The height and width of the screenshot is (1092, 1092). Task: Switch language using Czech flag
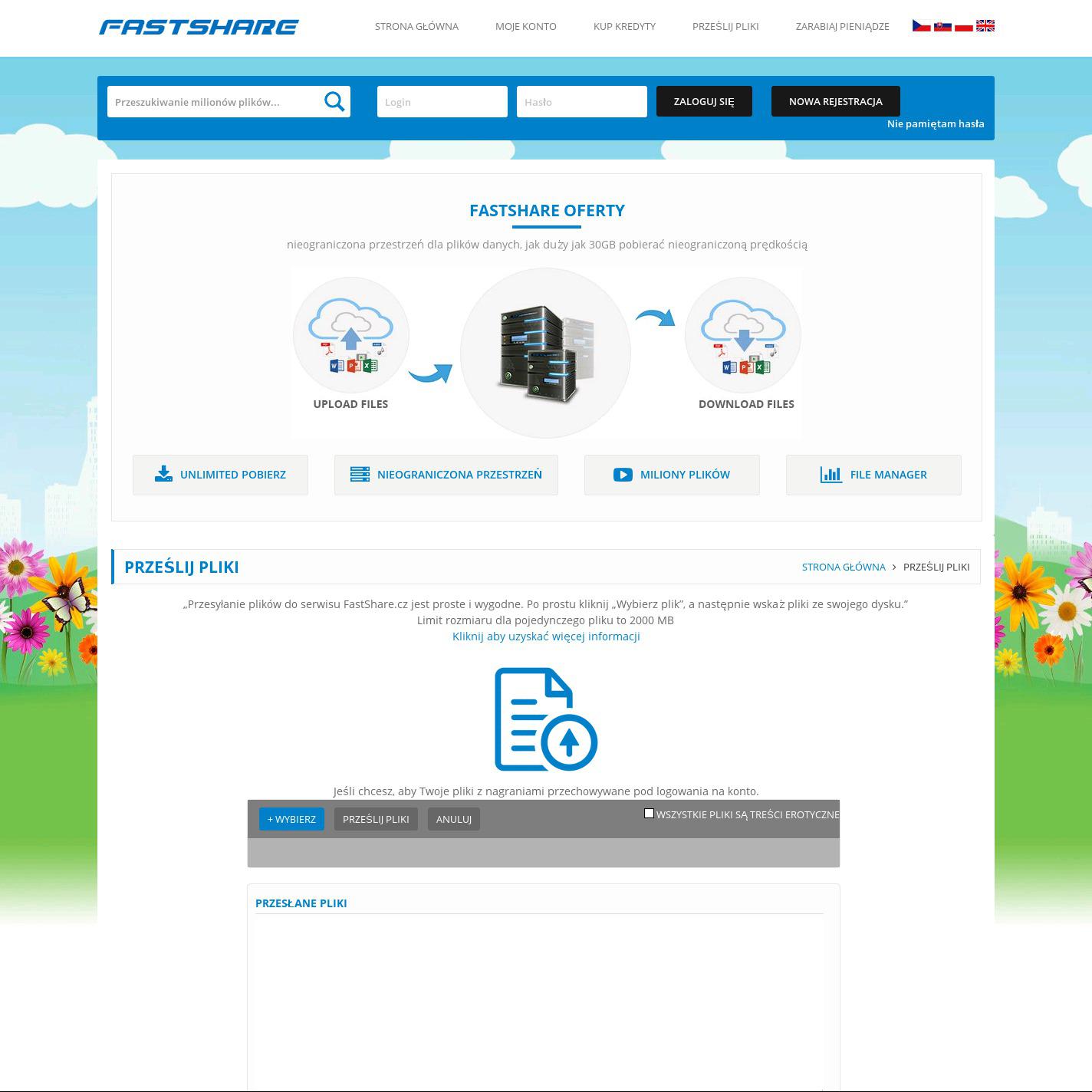(921, 26)
